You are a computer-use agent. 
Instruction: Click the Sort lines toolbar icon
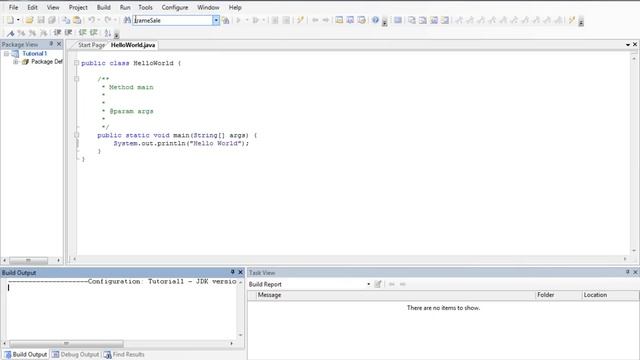pyautogui.click(x=107, y=33)
